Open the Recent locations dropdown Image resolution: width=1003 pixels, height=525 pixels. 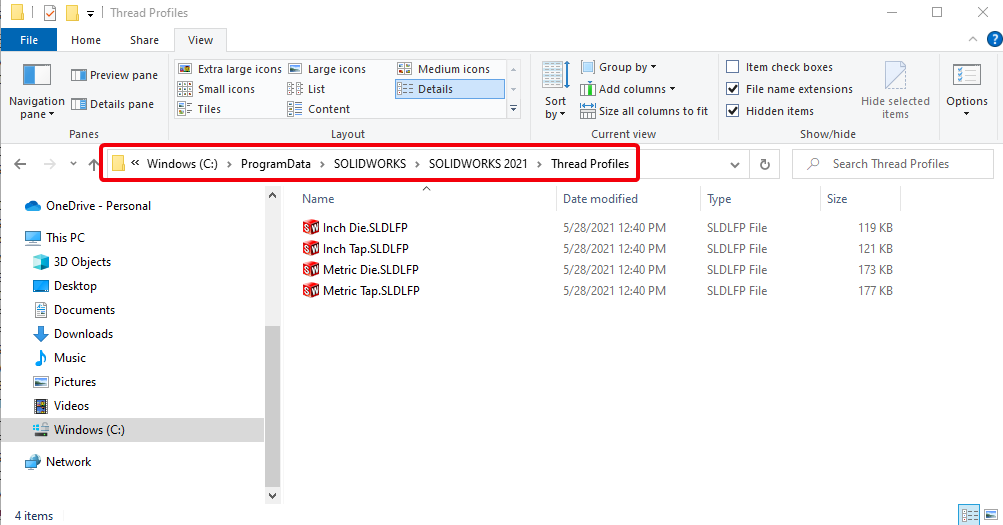pos(74,164)
